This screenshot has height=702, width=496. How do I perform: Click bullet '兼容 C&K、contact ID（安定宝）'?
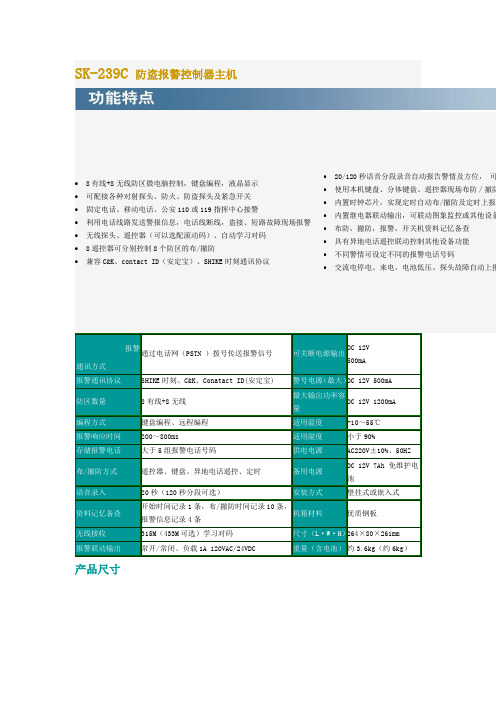178,261
